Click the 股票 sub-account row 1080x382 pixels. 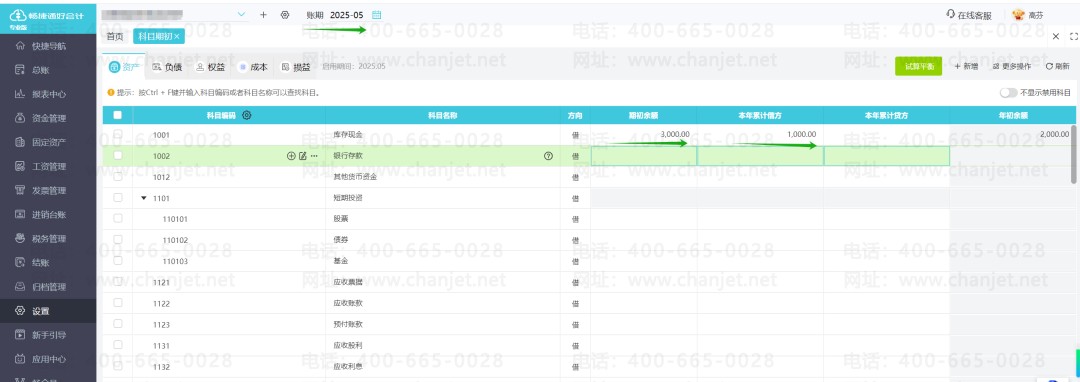[x=340, y=219]
